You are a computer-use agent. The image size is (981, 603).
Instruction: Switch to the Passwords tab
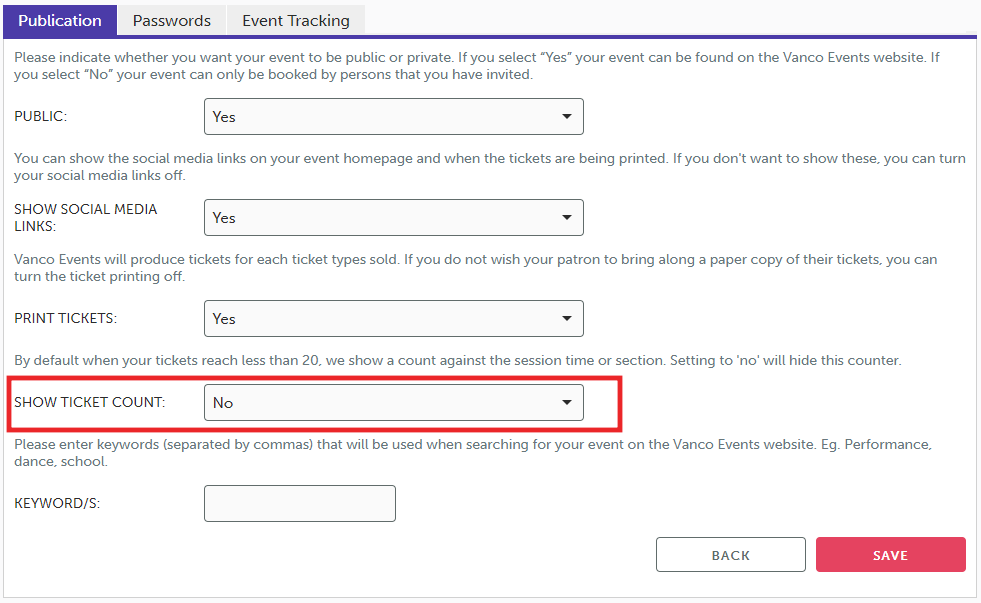point(171,20)
